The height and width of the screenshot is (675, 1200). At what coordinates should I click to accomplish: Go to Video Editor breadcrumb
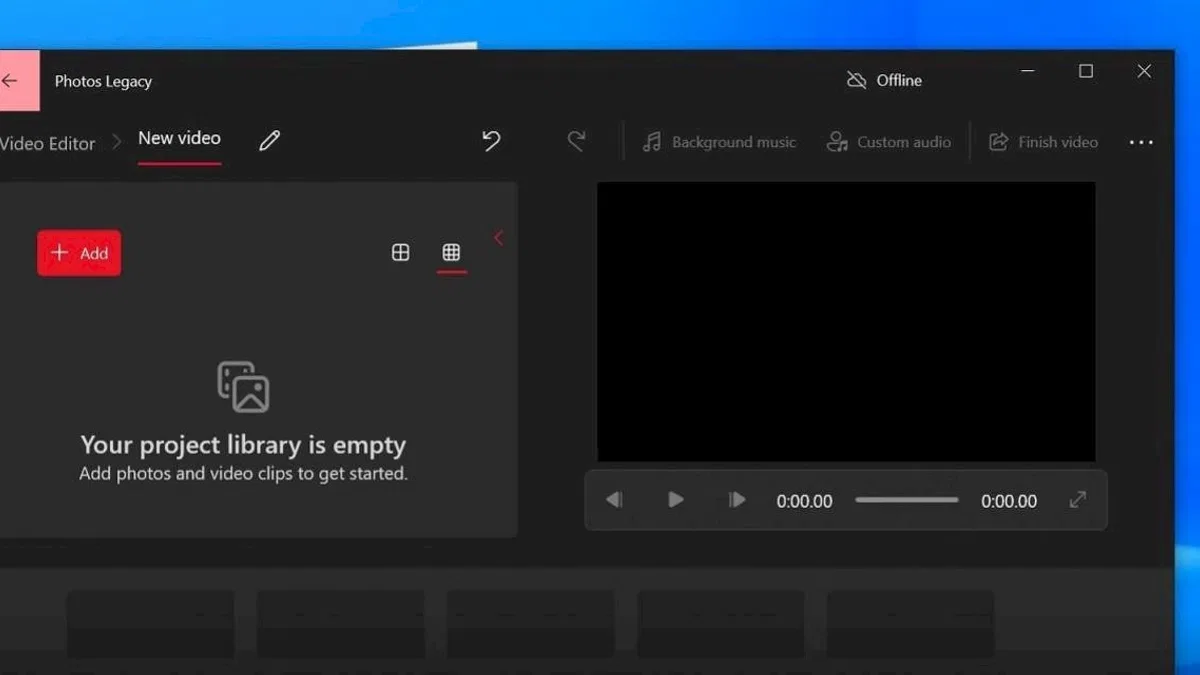[x=48, y=143]
